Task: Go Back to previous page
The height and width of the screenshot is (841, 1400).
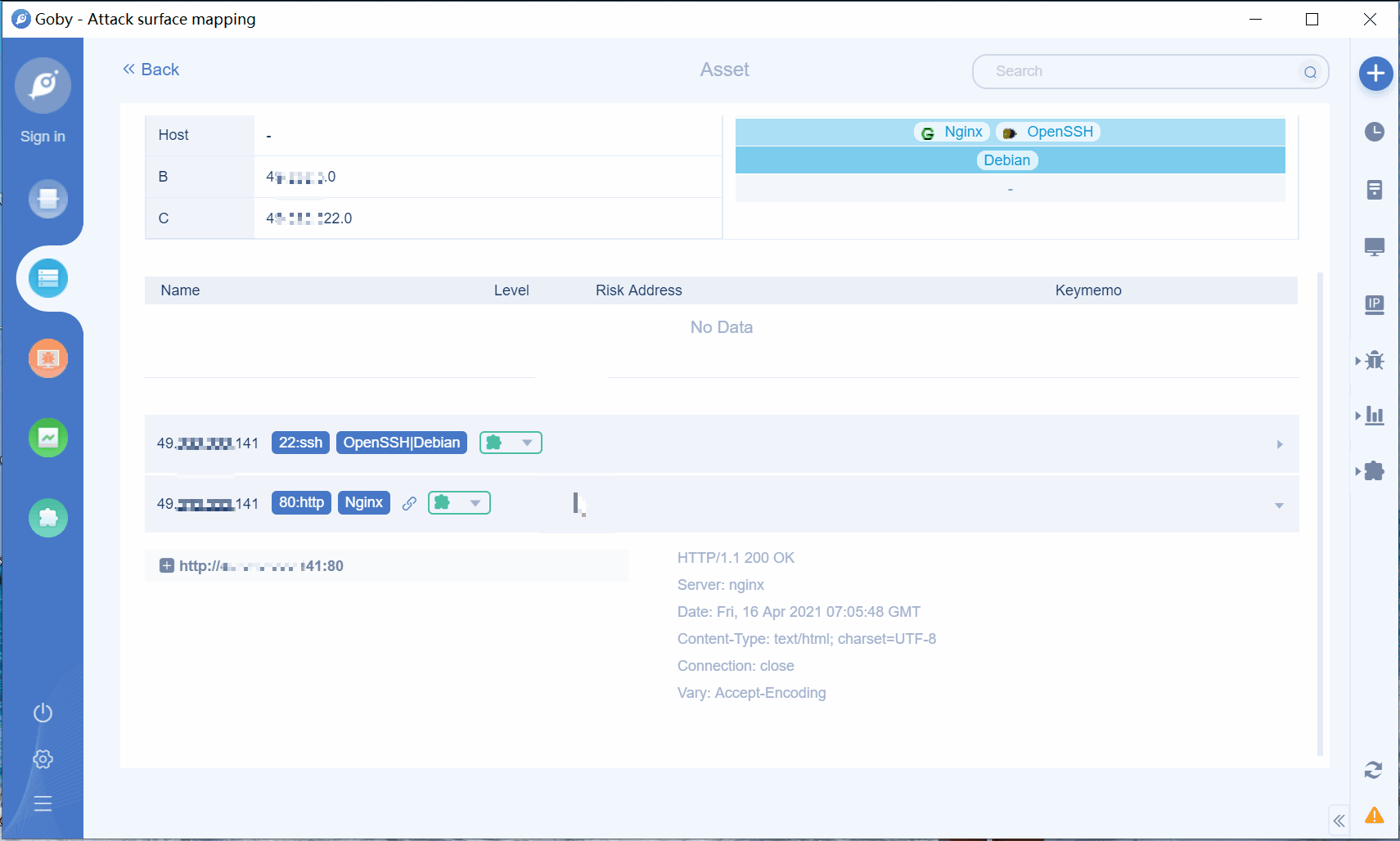Action: (151, 70)
